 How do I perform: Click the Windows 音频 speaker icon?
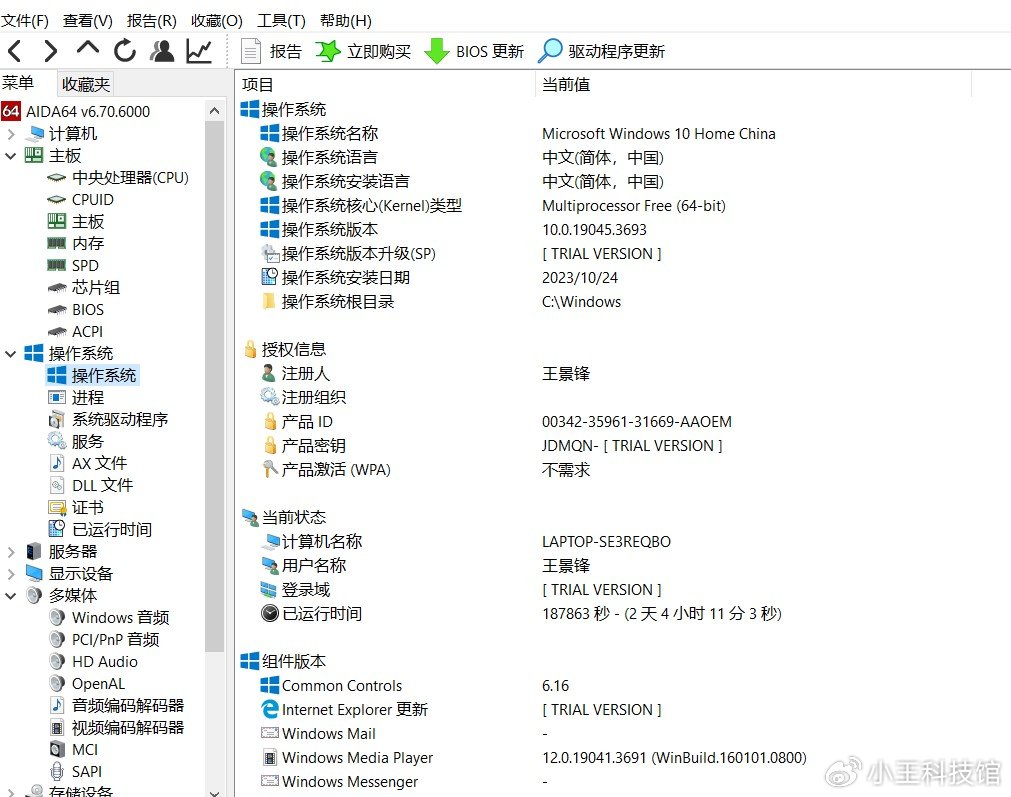click(x=57, y=618)
